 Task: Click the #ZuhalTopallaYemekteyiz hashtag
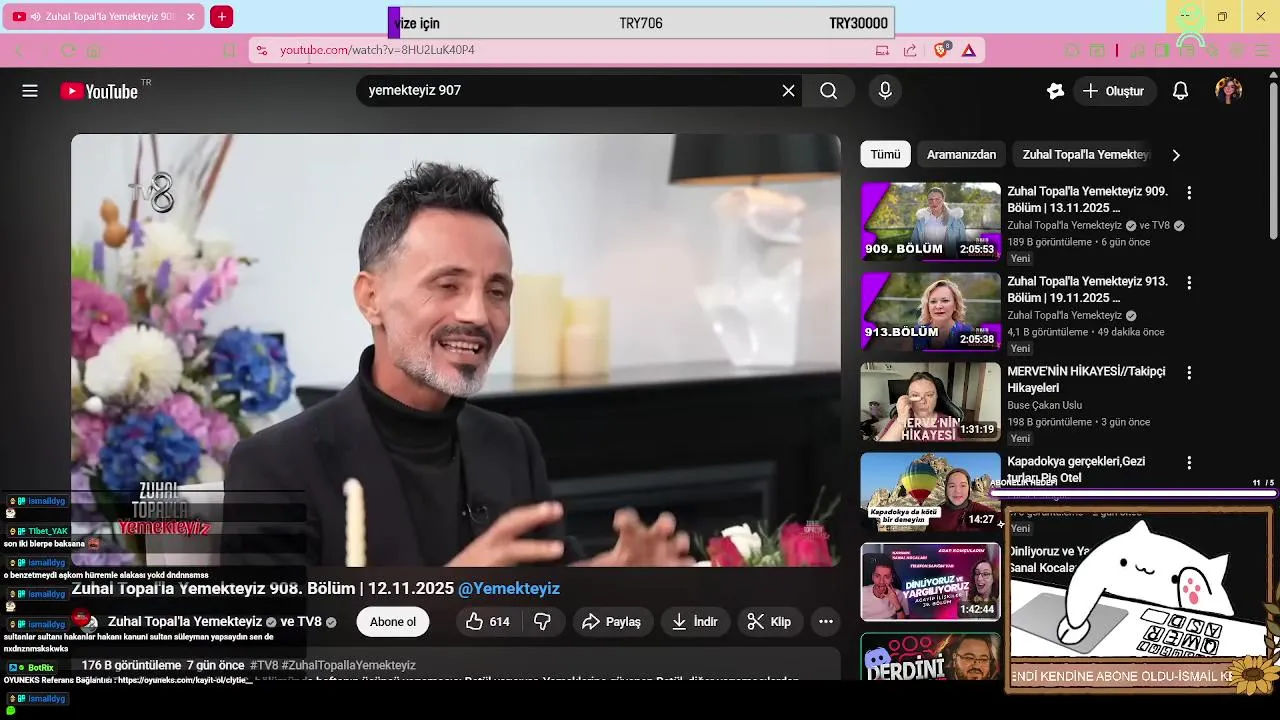click(348, 665)
